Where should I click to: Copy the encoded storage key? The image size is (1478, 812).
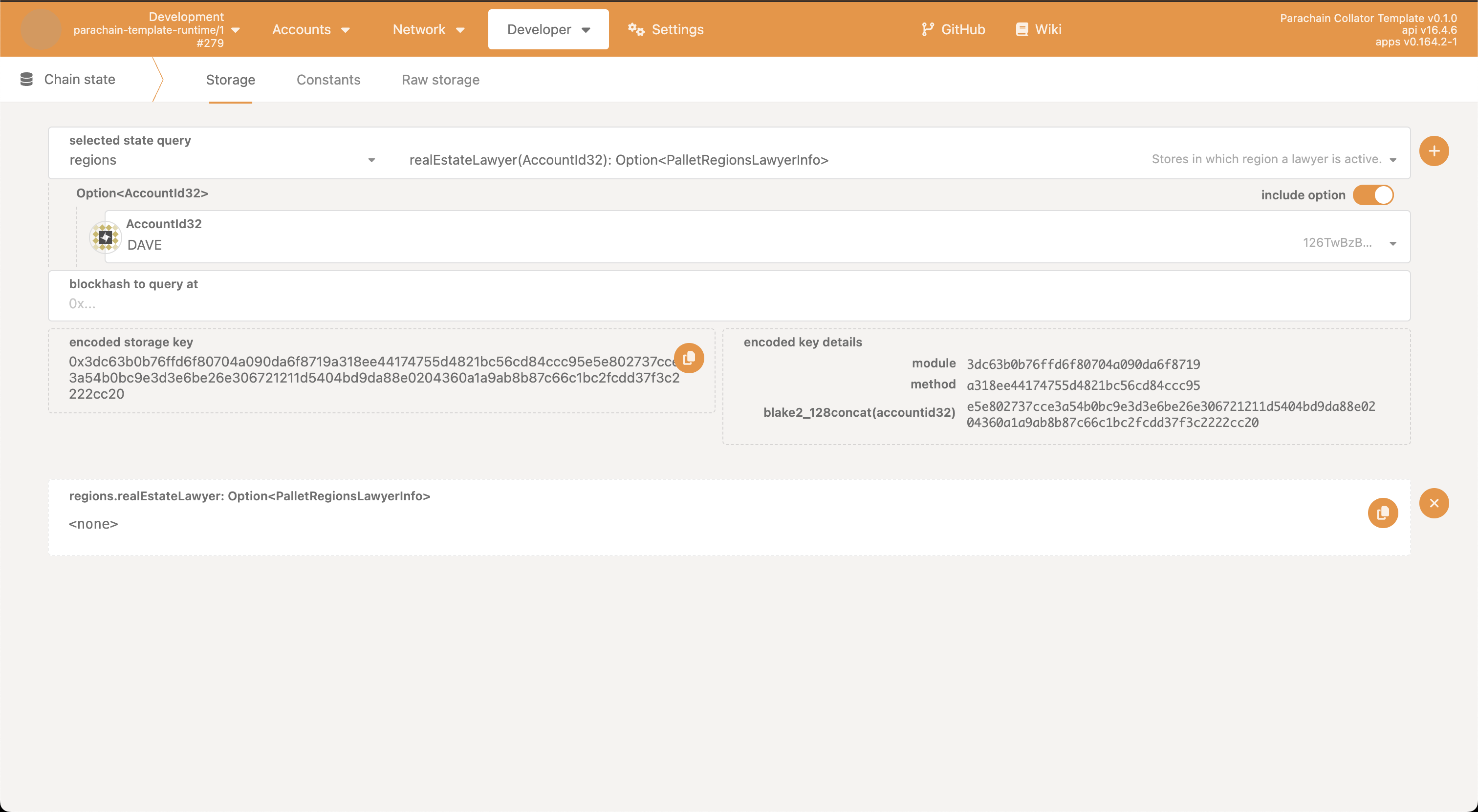pos(689,359)
